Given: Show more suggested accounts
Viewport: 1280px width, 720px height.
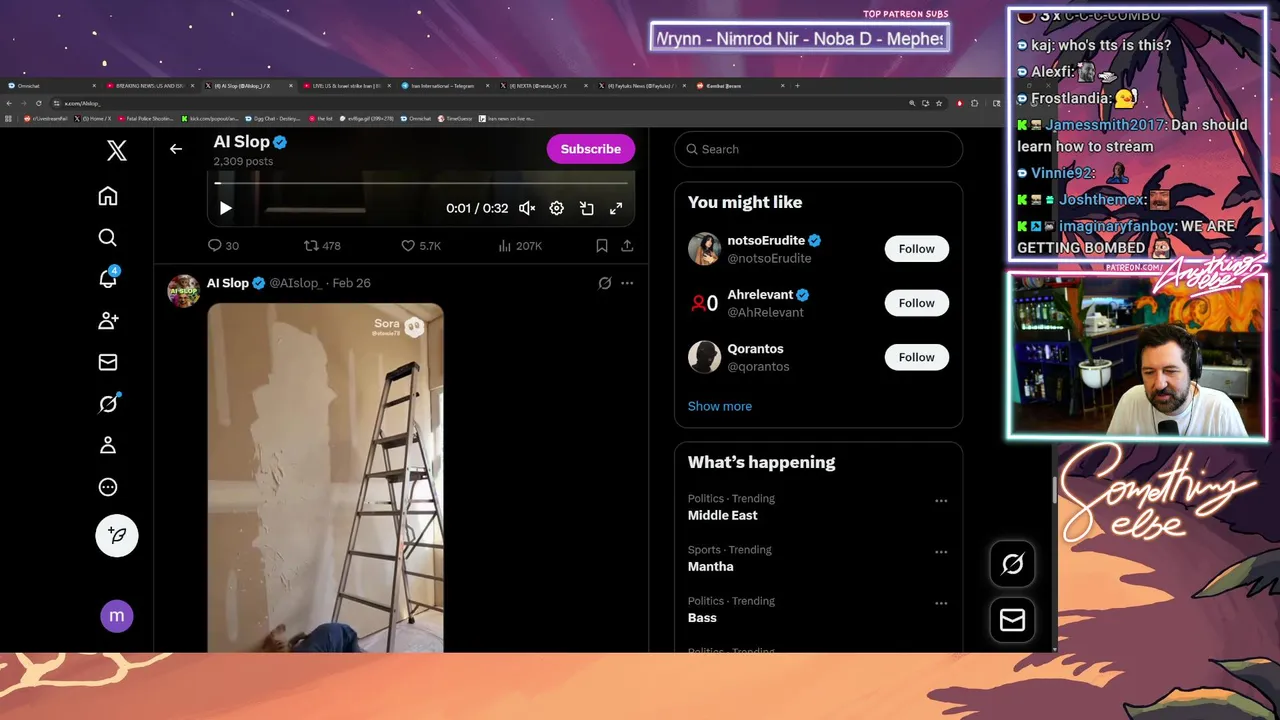Looking at the screenshot, I should tap(720, 406).
